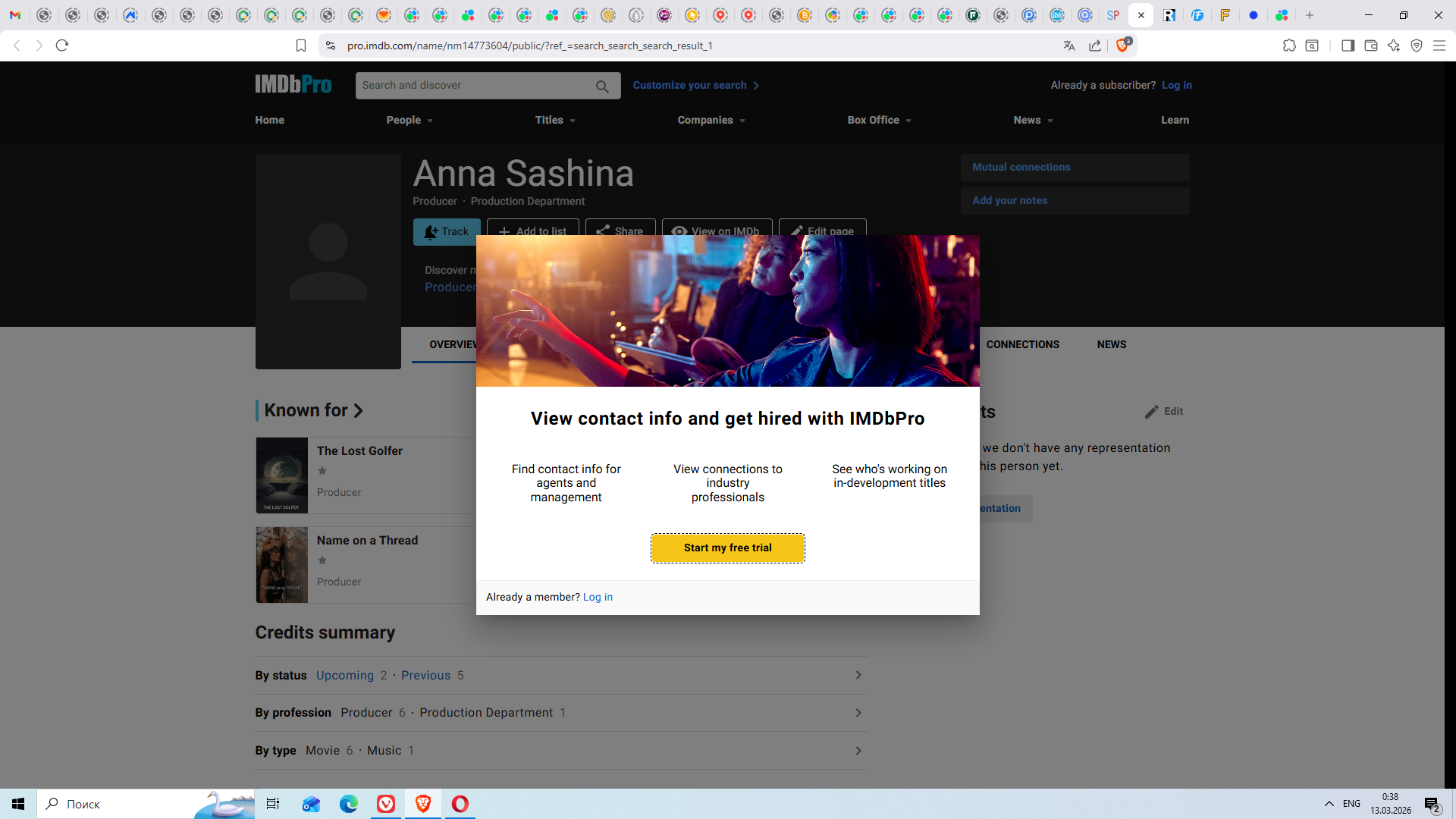The image size is (1456, 819).
Task: Click the search magnifier icon in IMDbPro
Action: 602,86
